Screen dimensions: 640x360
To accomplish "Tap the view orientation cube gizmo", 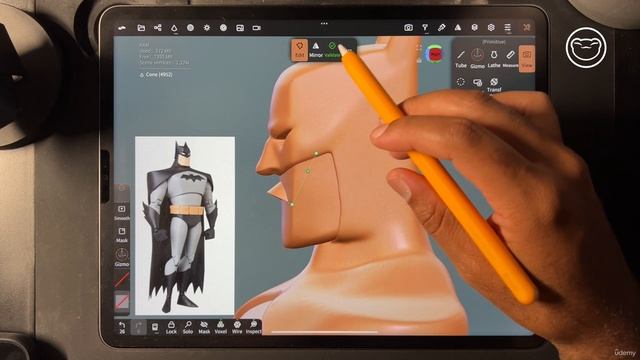I will coord(434,54).
